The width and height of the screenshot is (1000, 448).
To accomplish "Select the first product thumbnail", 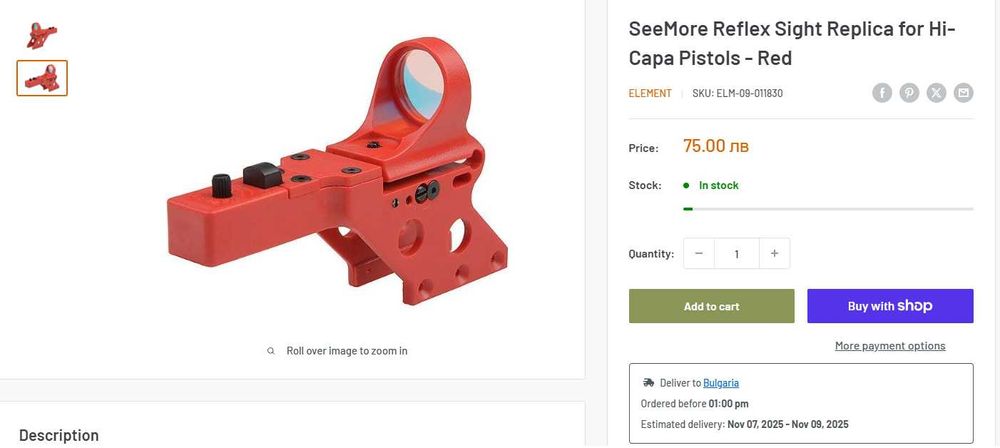I will click(42, 34).
